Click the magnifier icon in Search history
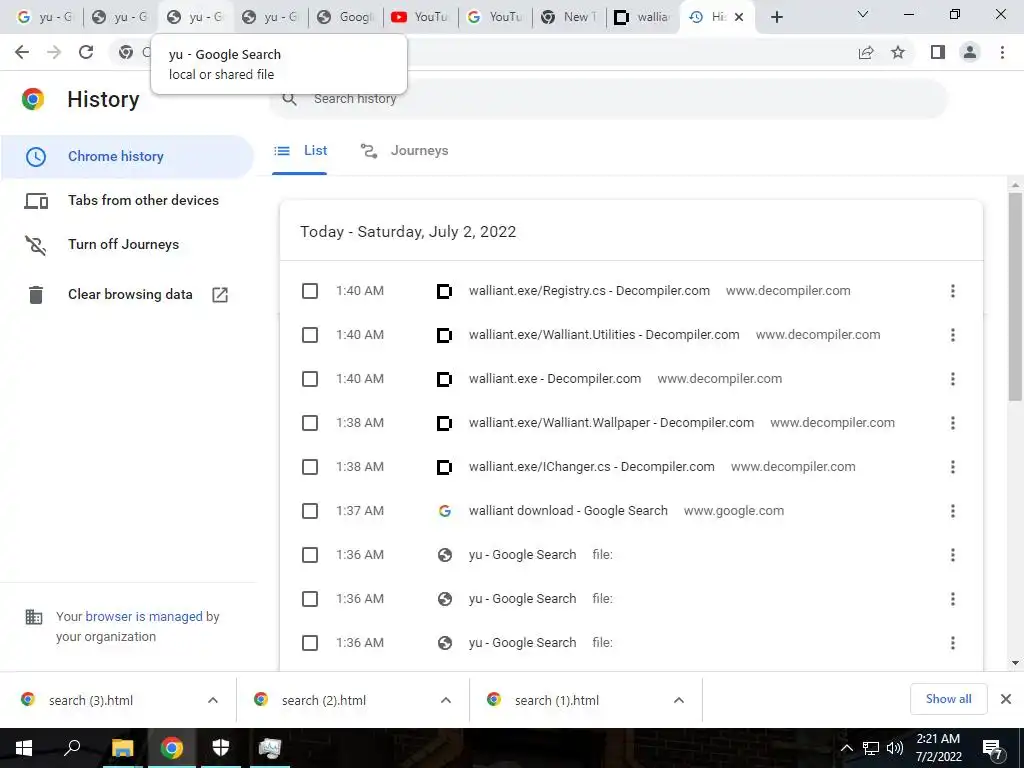Screen dimensions: 1024x768 [289, 99]
